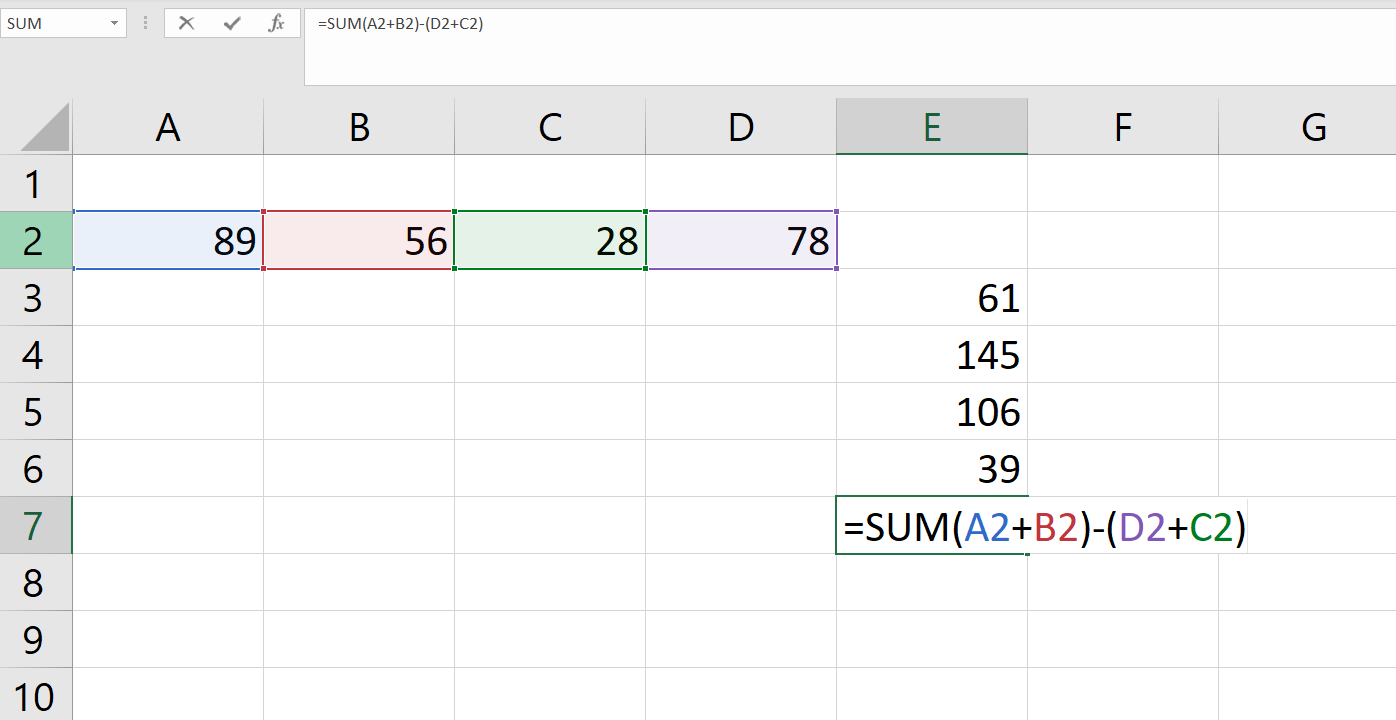The image size is (1396, 720).
Task: Click cell E7 showing the SUM formula
Action: 931,525
